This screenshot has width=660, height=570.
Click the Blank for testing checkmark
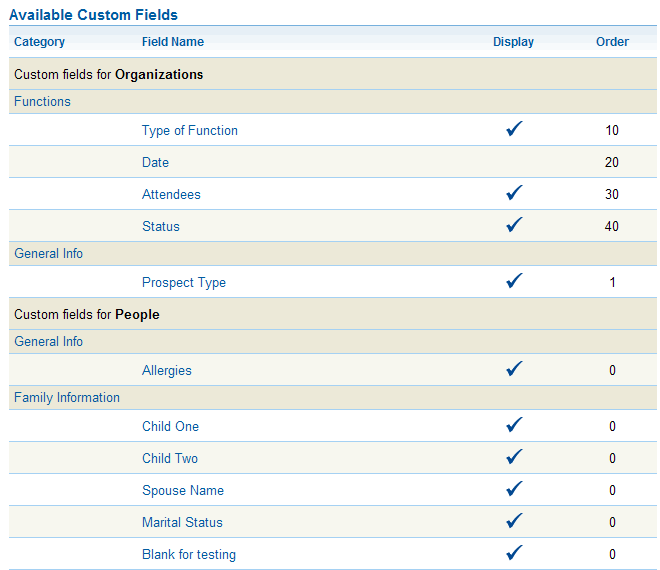(514, 553)
